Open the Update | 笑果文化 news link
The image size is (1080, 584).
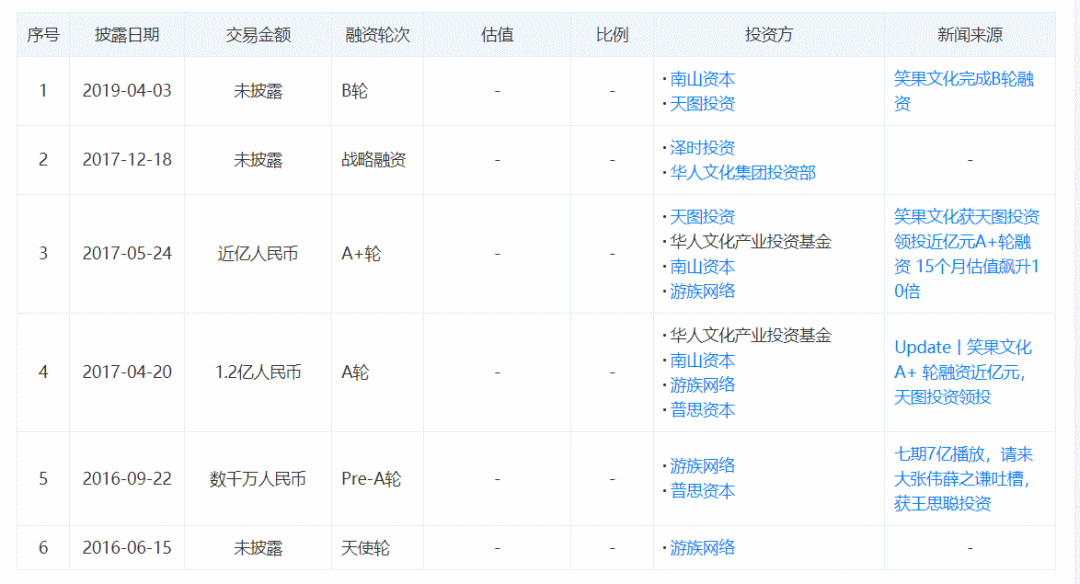pyautogui.click(x=962, y=372)
